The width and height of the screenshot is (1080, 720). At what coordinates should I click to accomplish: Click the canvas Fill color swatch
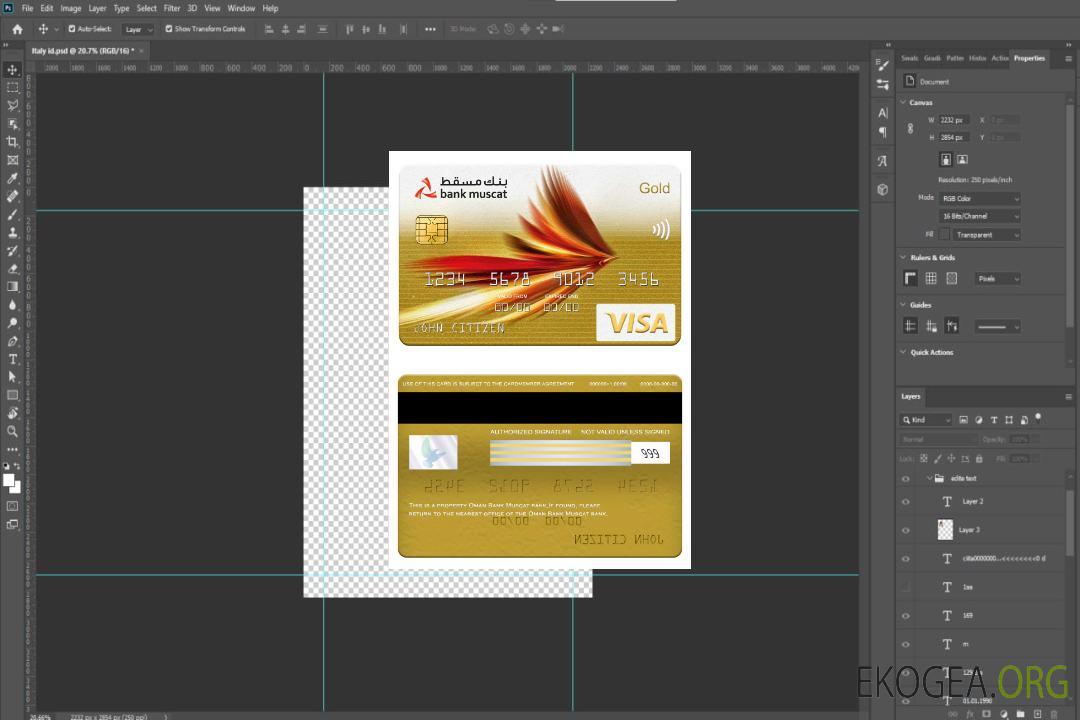coord(944,235)
